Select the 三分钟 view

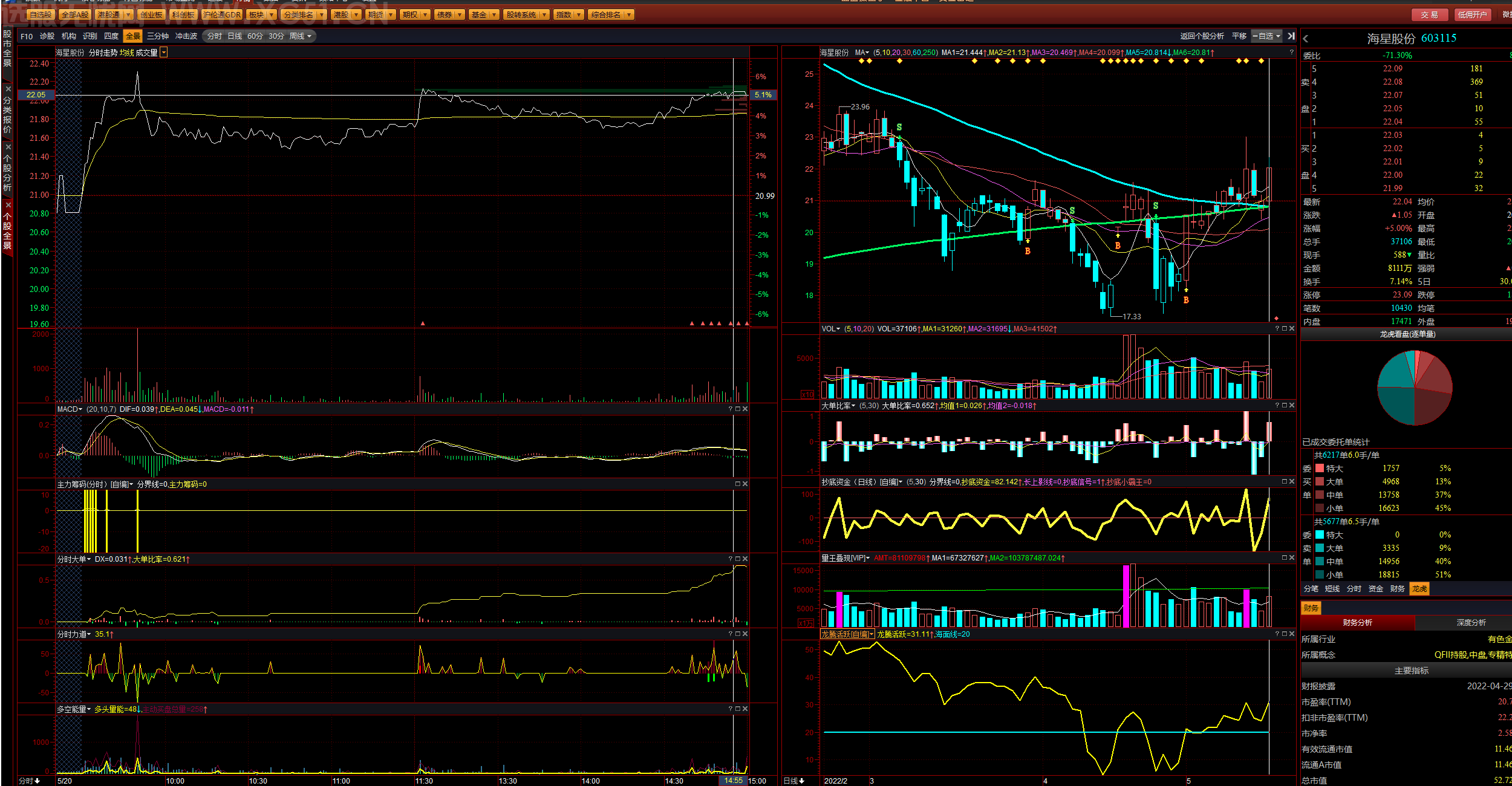pos(158,36)
